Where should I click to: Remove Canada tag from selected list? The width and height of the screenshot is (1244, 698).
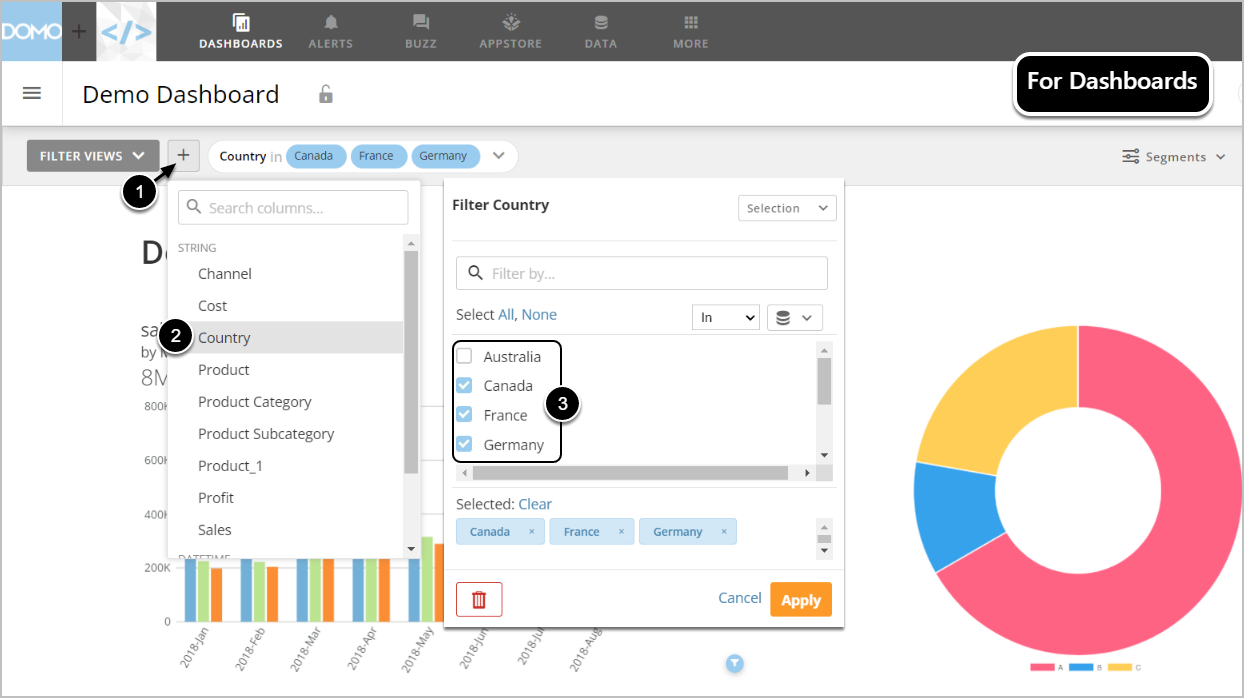coord(531,532)
